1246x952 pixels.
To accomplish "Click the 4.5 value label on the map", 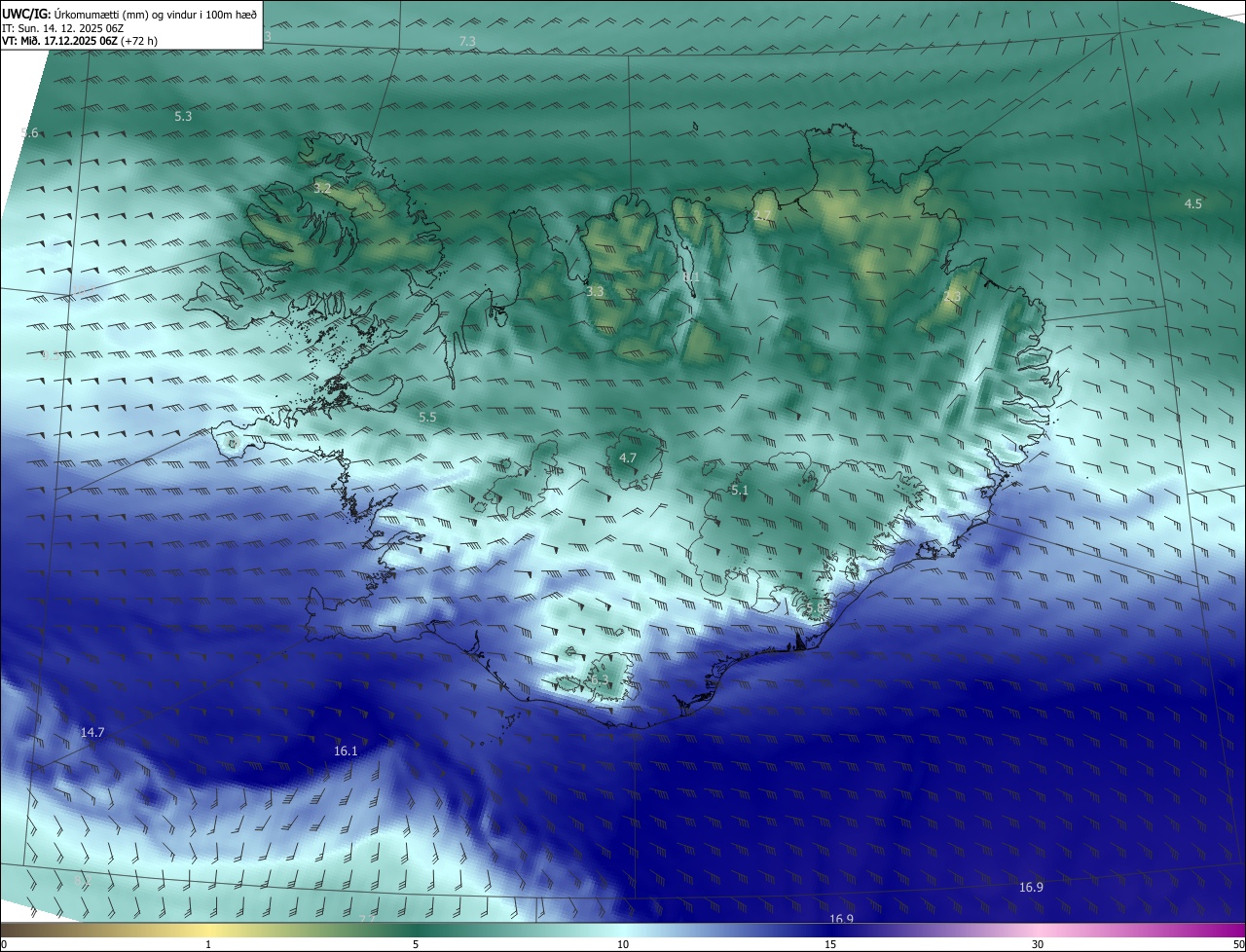I will coord(1193,203).
